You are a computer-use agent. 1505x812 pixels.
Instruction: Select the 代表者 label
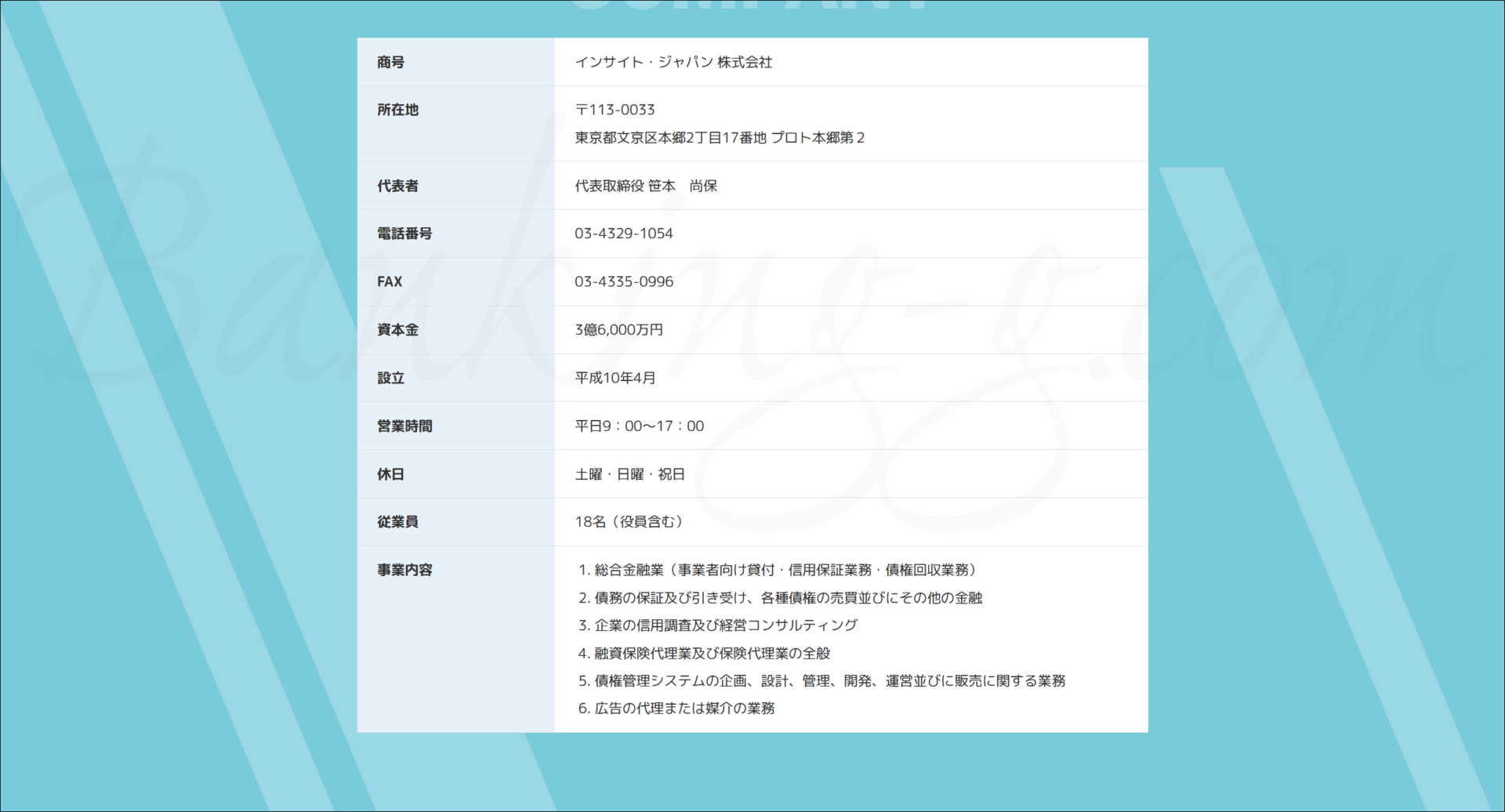coord(397,186)
